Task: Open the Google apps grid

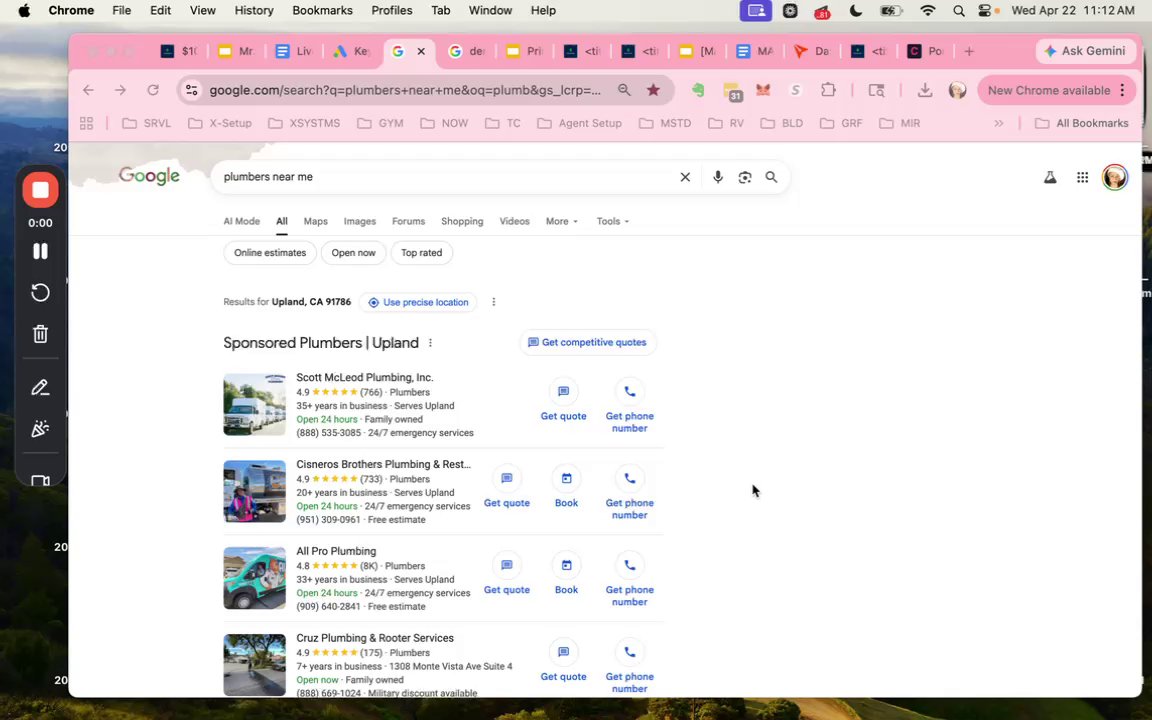Action: point(1082,177)
